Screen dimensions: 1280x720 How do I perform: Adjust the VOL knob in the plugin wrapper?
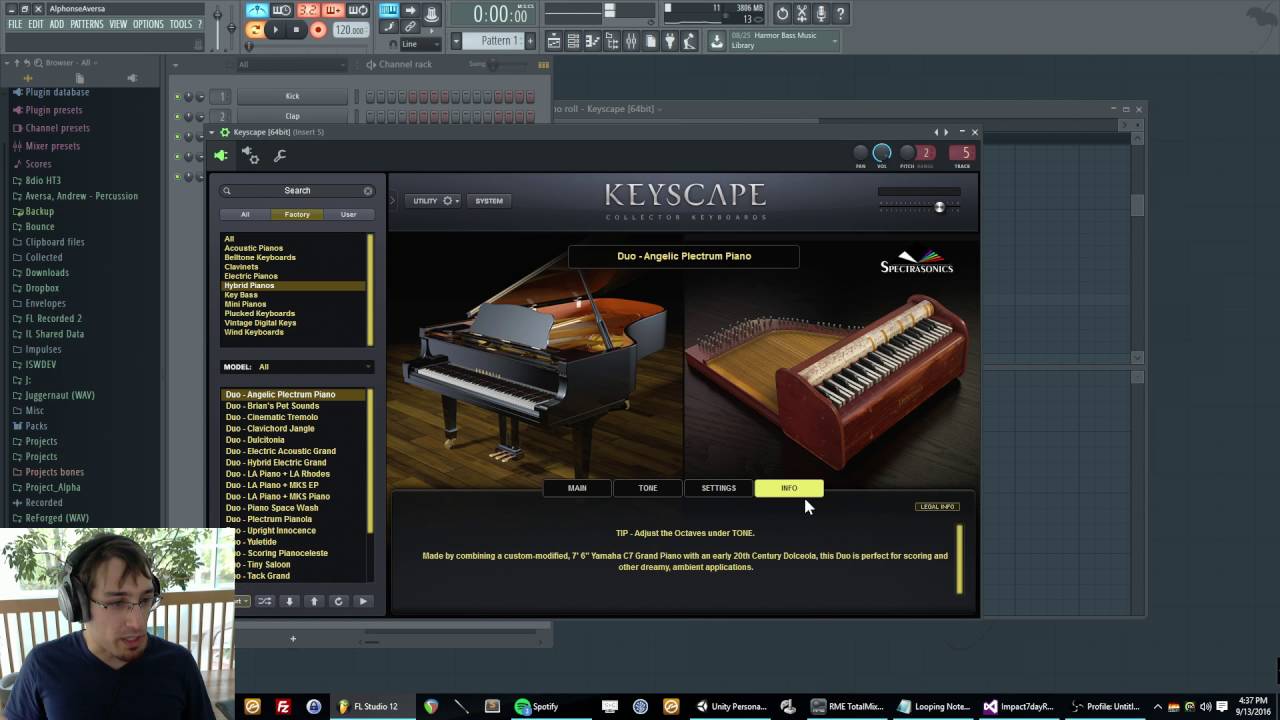[882, 153]
